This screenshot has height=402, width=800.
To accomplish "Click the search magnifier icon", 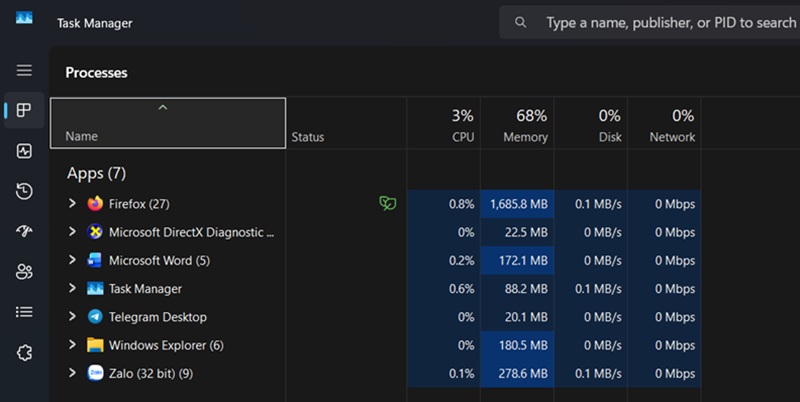I will (x=520, y=22).
